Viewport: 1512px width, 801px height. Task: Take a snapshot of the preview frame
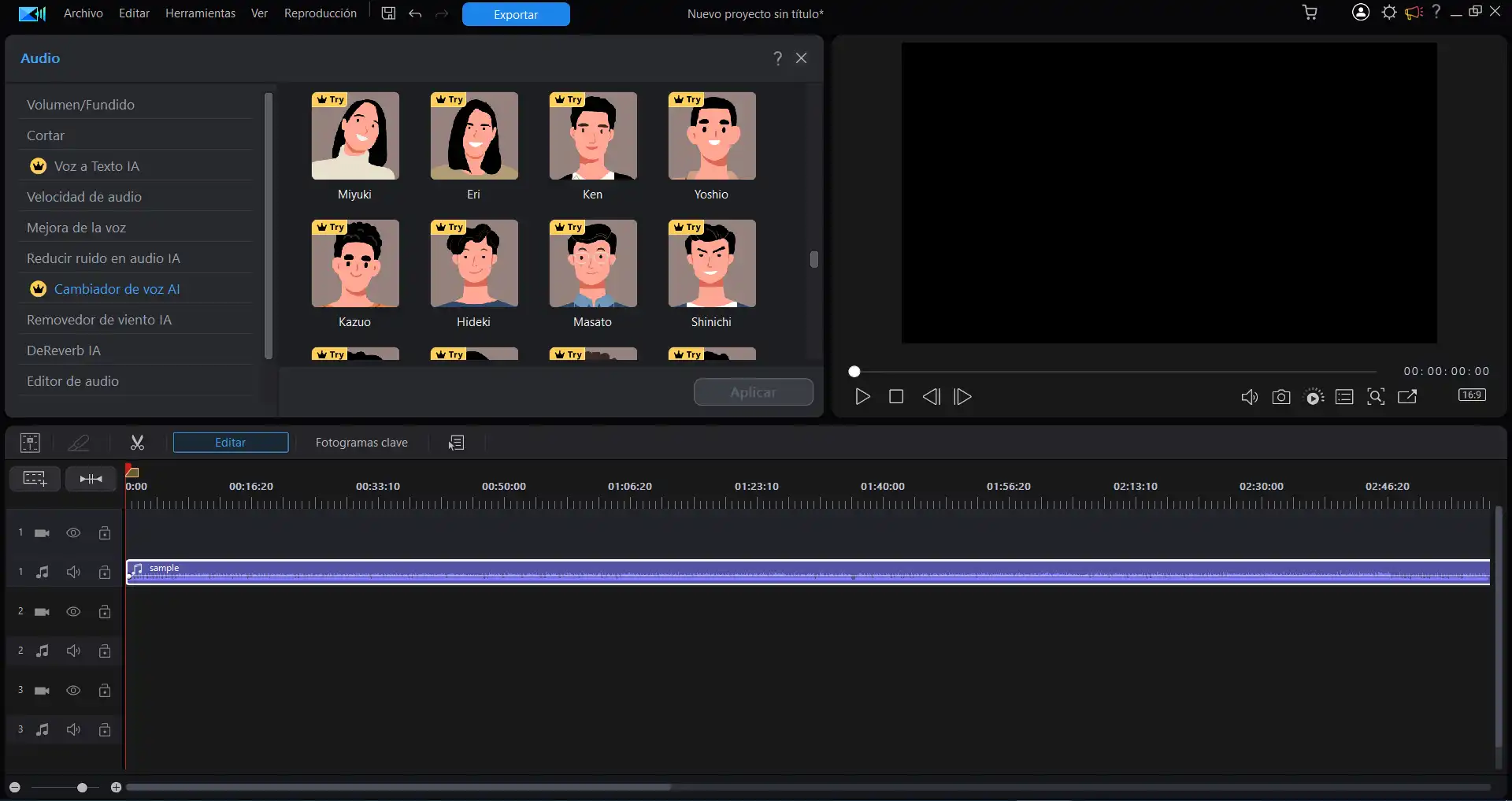[1281, 396]
